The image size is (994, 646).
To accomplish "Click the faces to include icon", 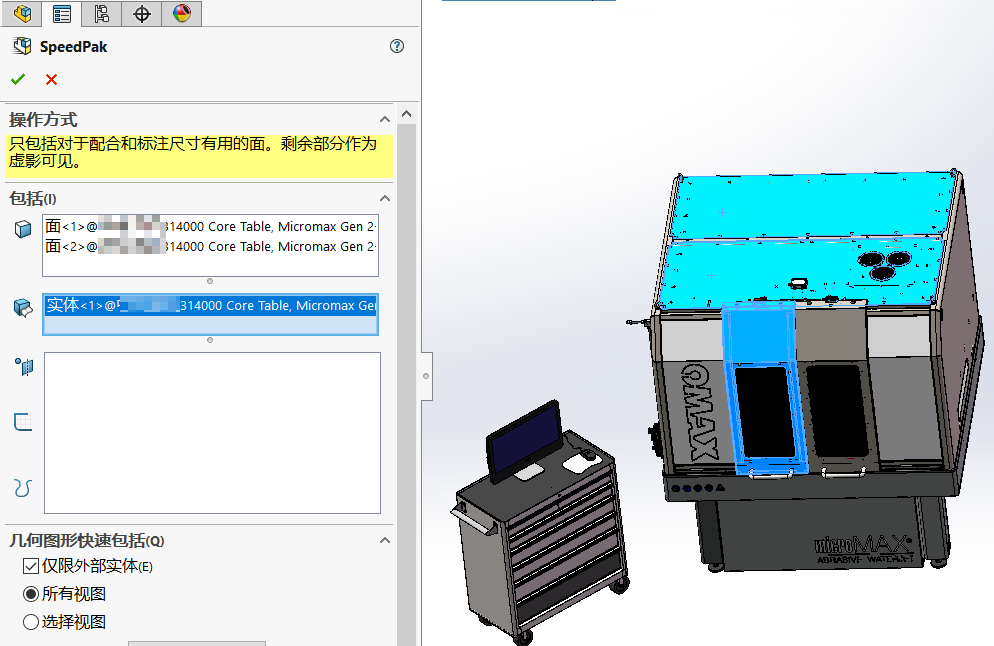I will pos(23,230).
